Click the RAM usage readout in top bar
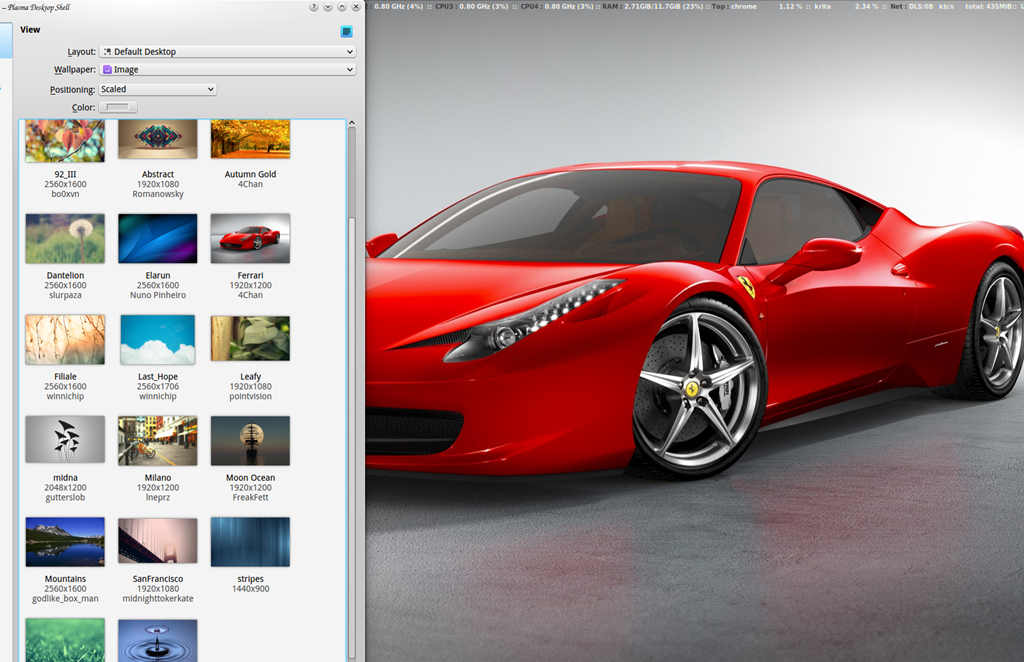 (x=652, y=7)
